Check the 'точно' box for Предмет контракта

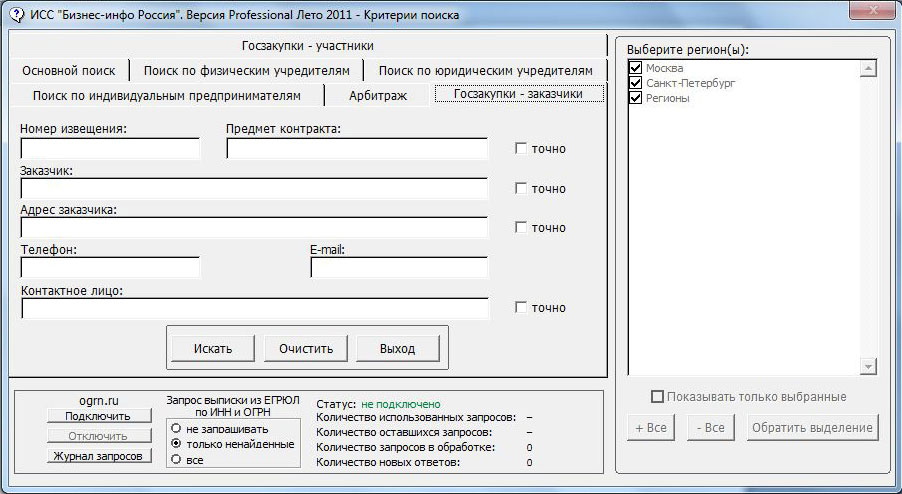(520, 149)
